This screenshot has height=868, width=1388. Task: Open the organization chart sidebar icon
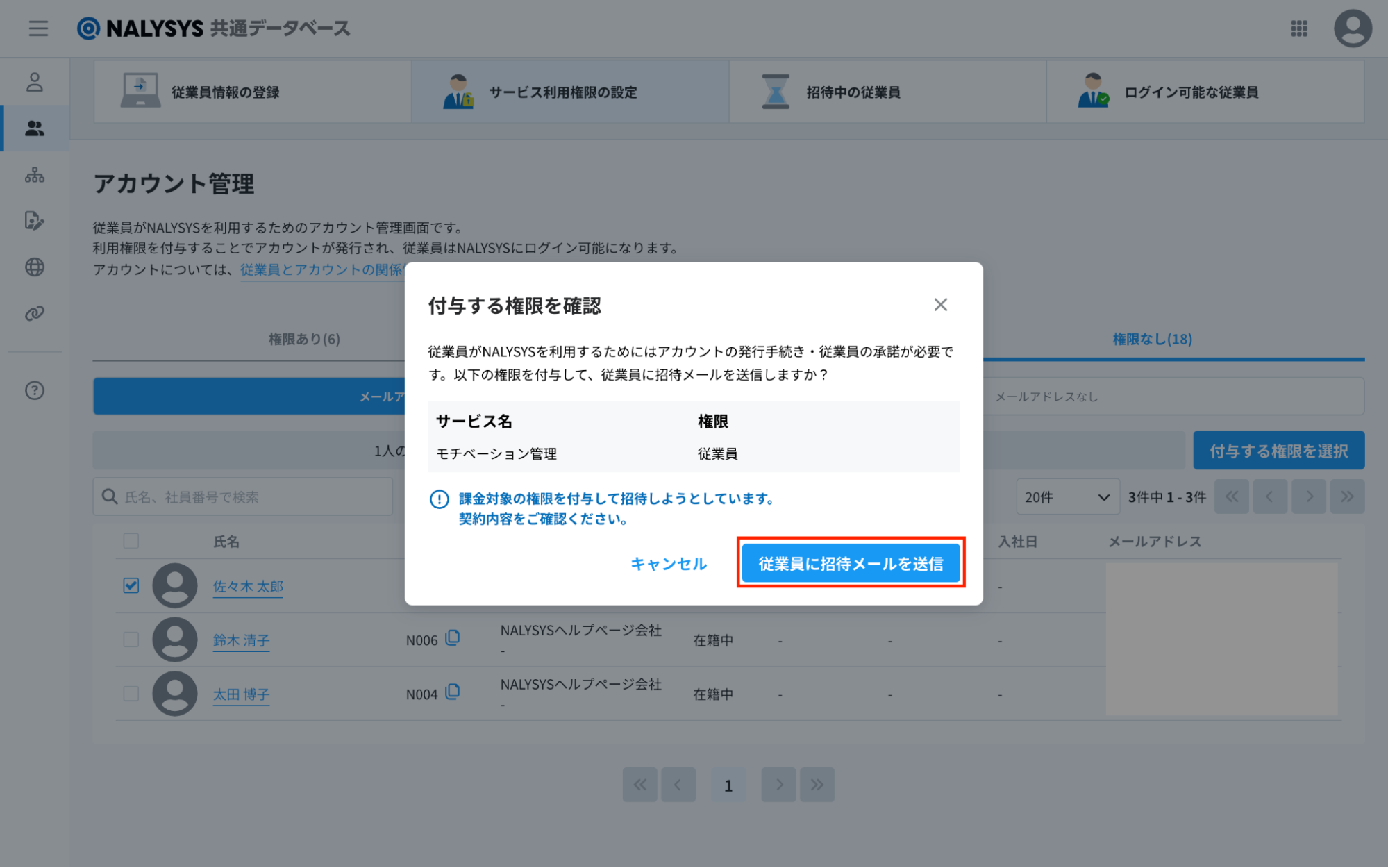(35, 175)
